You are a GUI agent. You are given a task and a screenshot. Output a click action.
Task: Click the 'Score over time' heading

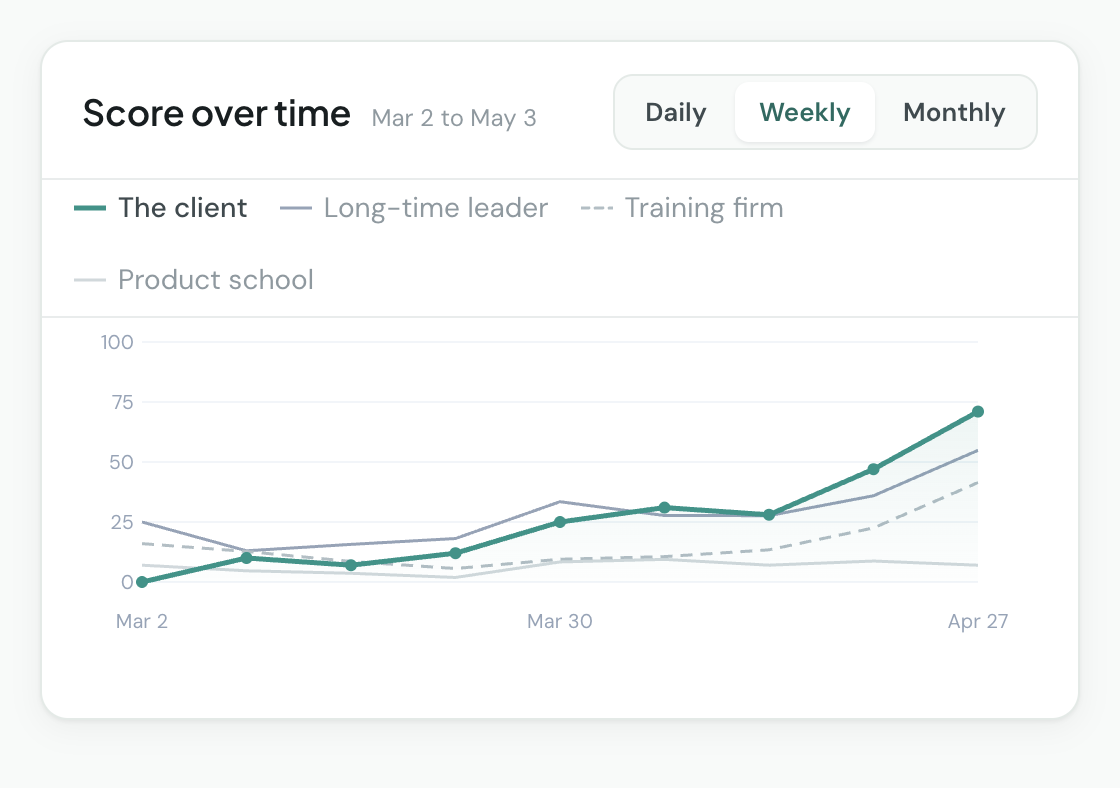(216, 114)
